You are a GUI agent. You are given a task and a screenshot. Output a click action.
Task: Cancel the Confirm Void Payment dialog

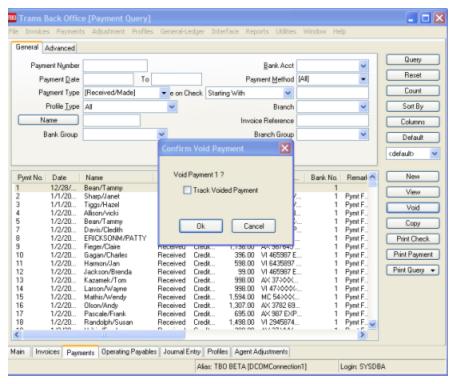254,226
